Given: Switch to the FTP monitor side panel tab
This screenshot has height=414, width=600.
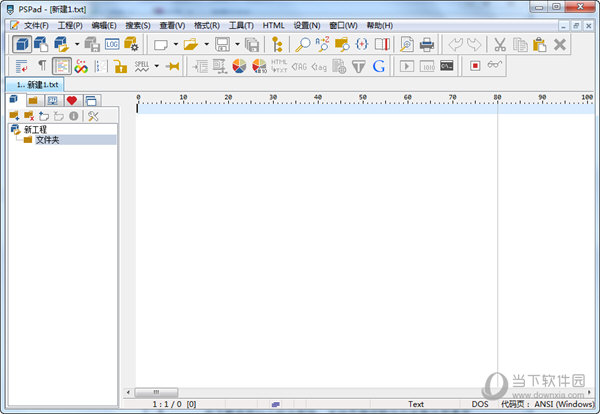Looking at the screenshot, I should click(53, 101).
